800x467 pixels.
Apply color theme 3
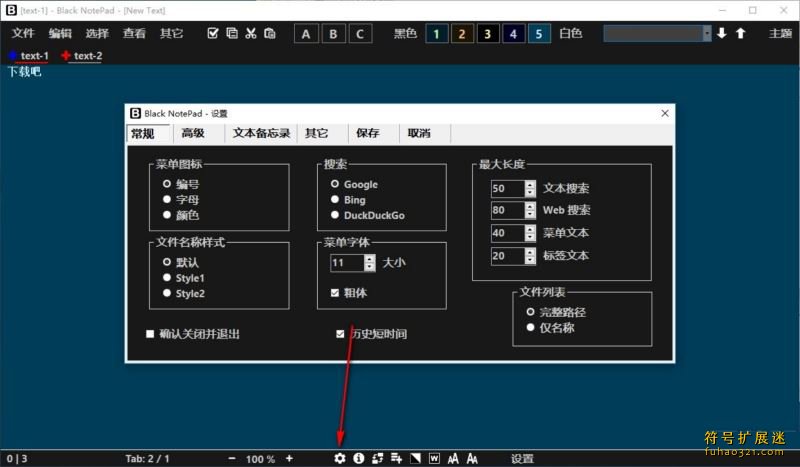488,34
